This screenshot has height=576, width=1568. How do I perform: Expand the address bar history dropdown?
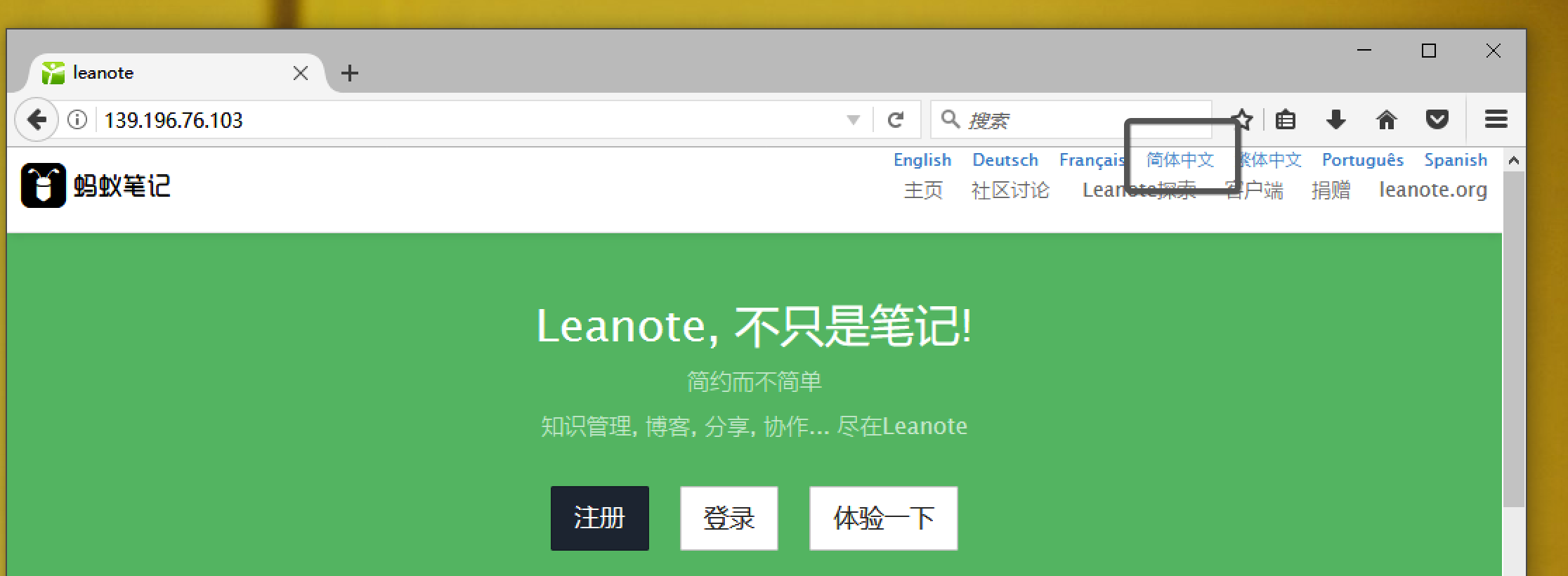coord(854,120)
